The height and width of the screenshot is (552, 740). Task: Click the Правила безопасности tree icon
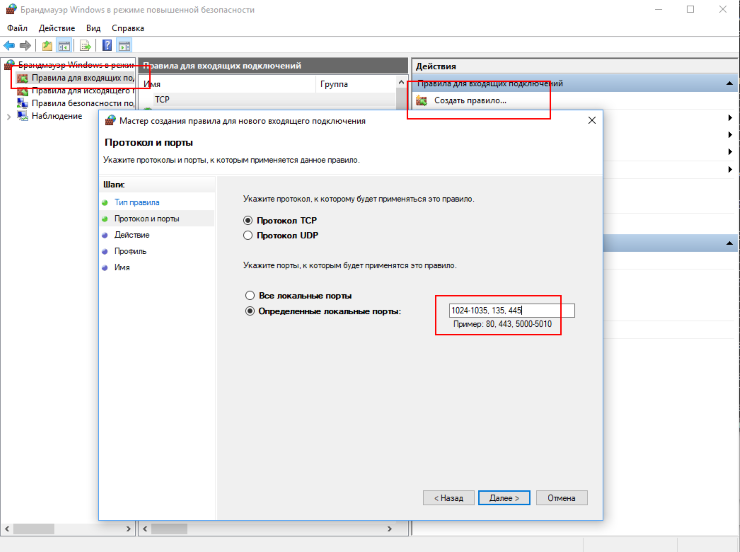tap(22, 103)
